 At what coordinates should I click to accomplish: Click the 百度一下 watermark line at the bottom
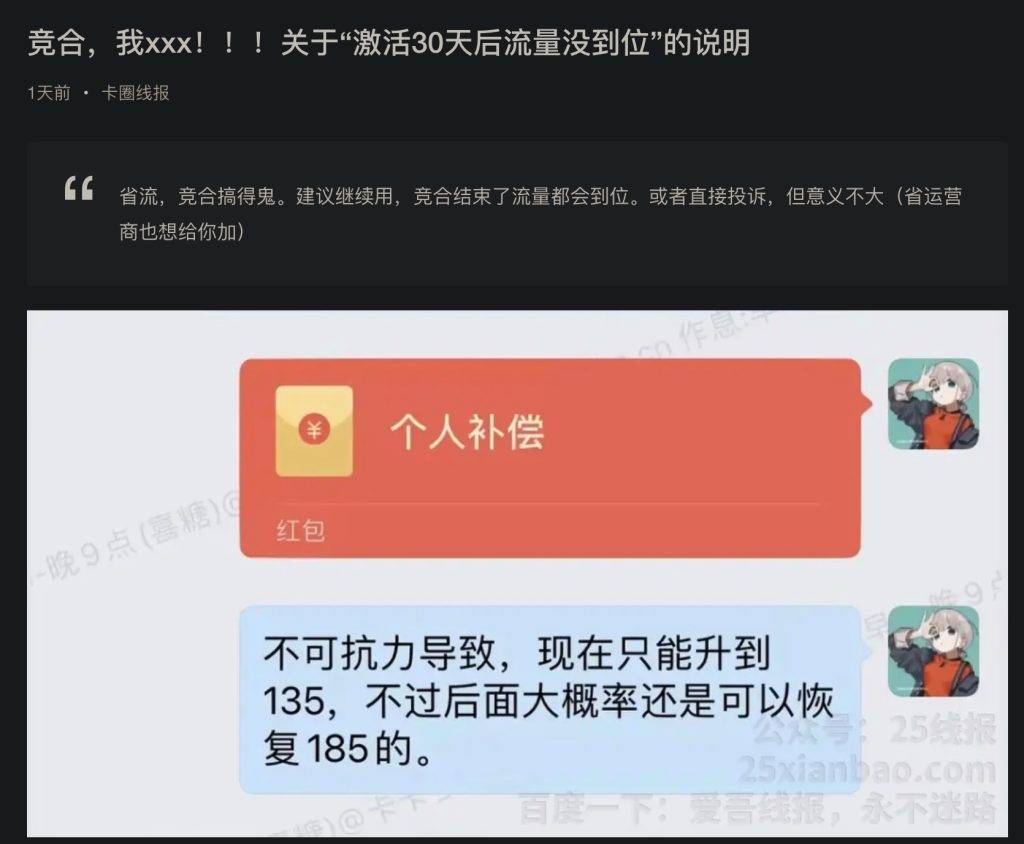[758, 809]
